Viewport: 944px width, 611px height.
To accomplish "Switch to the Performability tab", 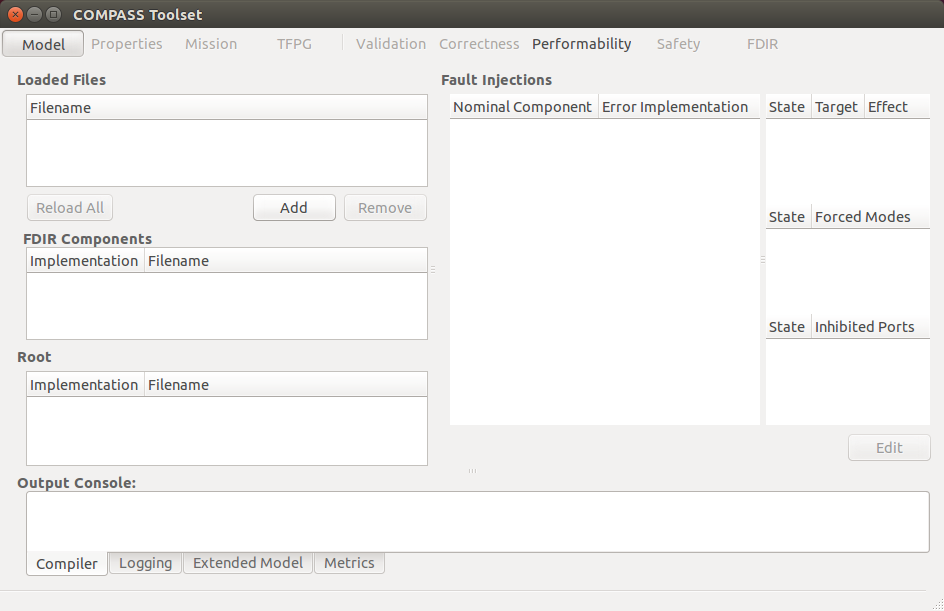I will tap(582, 44).
